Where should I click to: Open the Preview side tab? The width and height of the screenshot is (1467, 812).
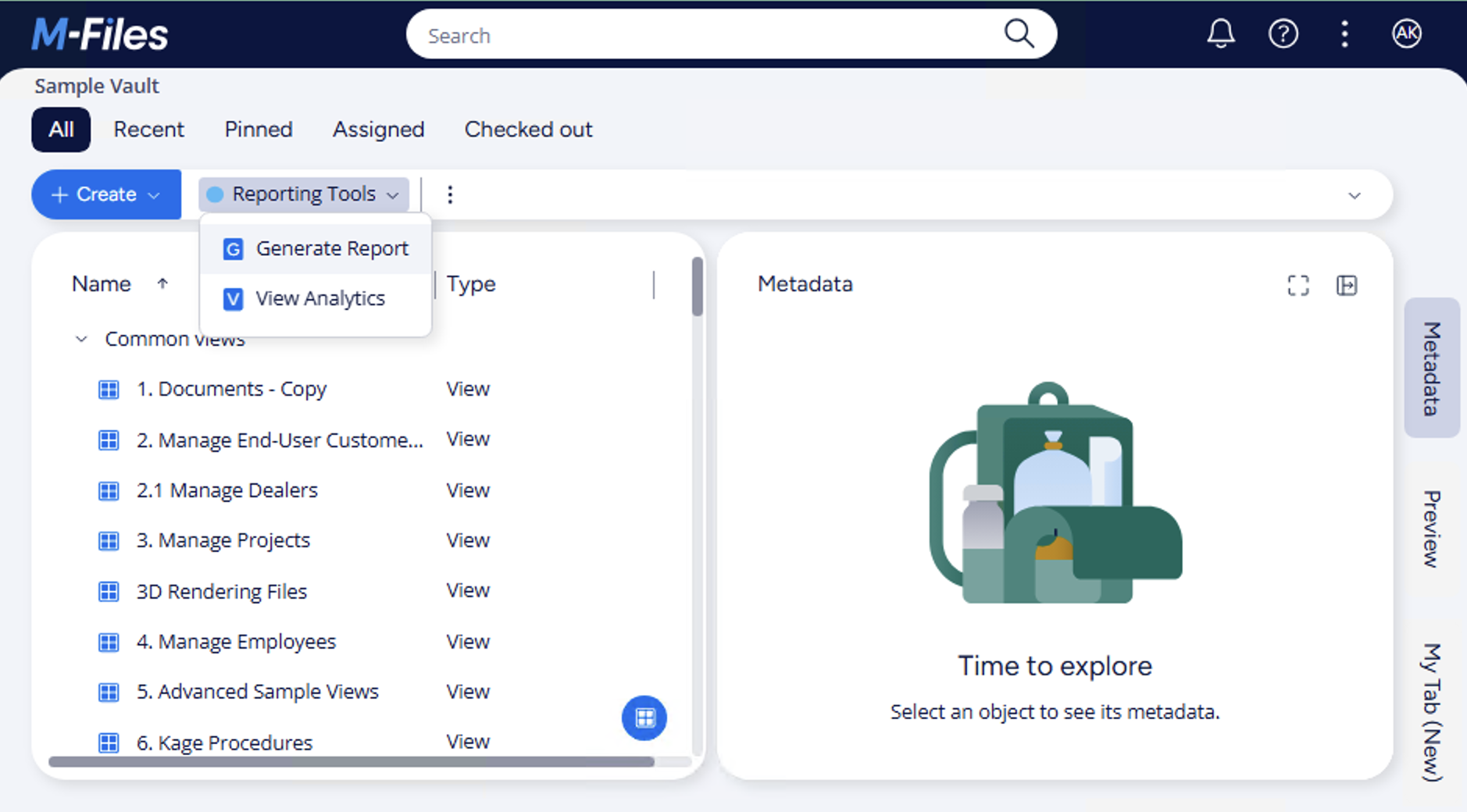point(1430,529)
